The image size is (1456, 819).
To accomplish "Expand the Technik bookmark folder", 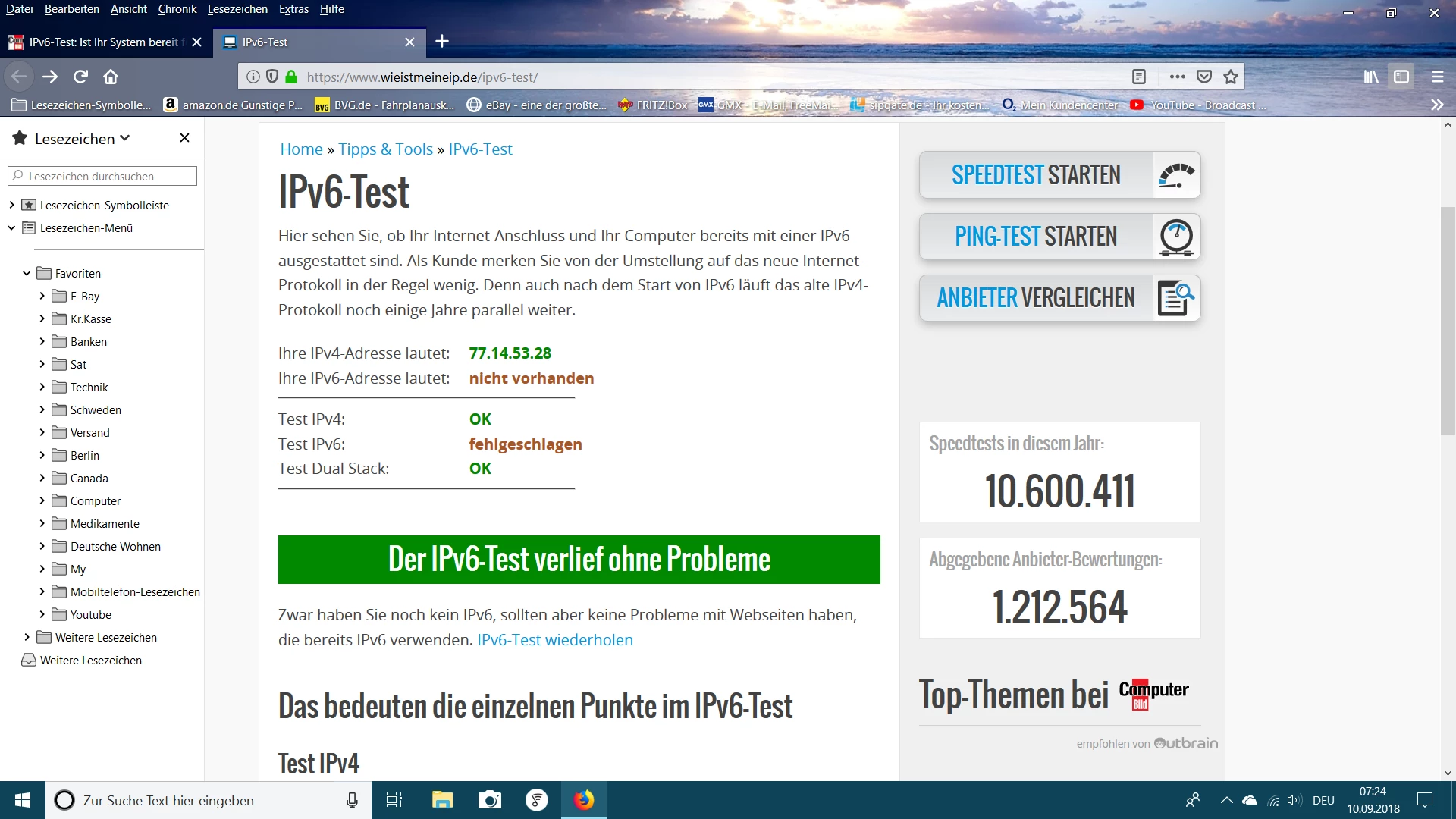I will click(x=42, y=388).
